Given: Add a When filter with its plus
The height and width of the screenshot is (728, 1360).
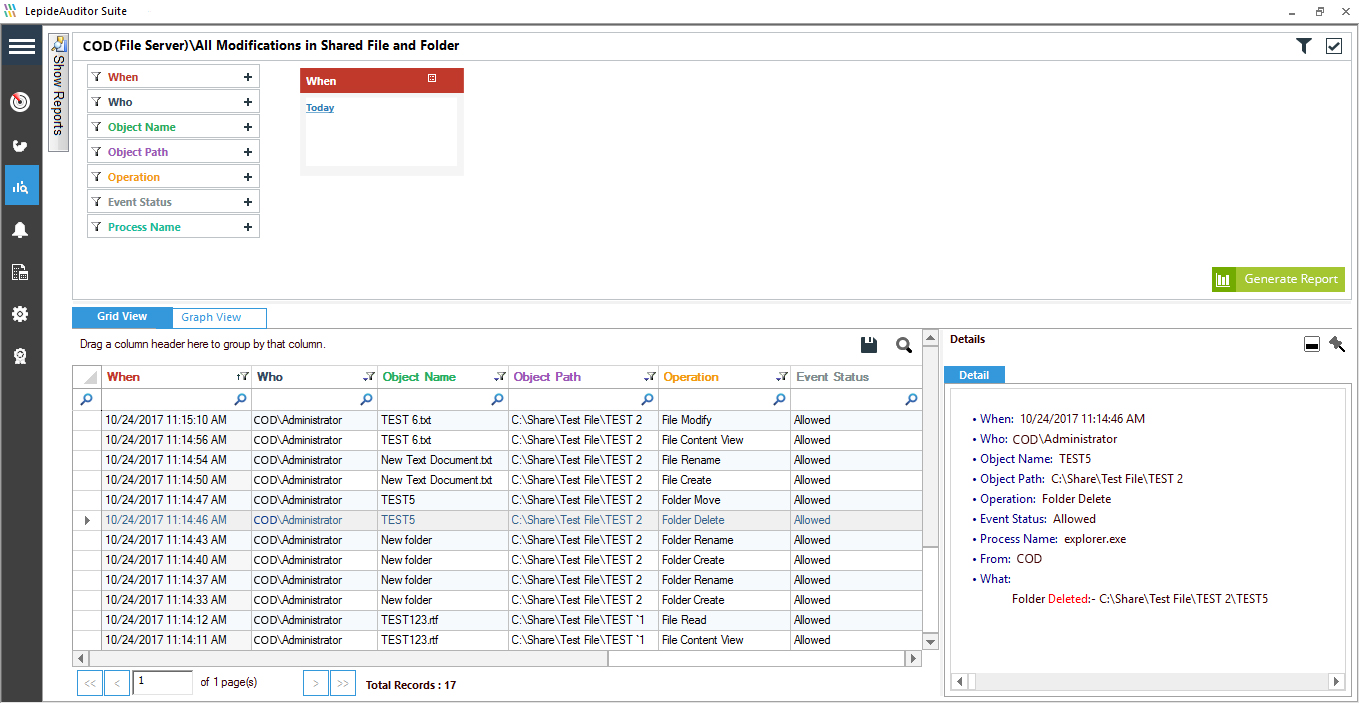Looking at the screenshot, I should [x=248, y=77].
